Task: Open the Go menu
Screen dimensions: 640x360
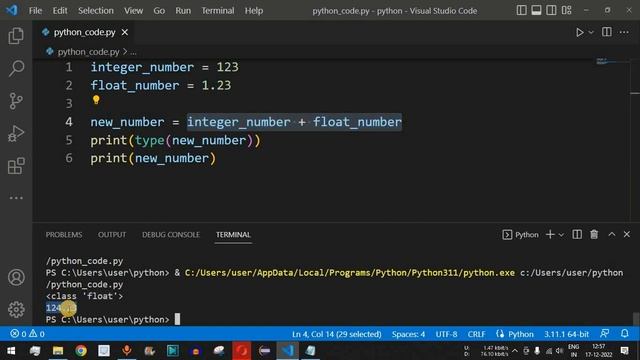Action: coord(159,11)
